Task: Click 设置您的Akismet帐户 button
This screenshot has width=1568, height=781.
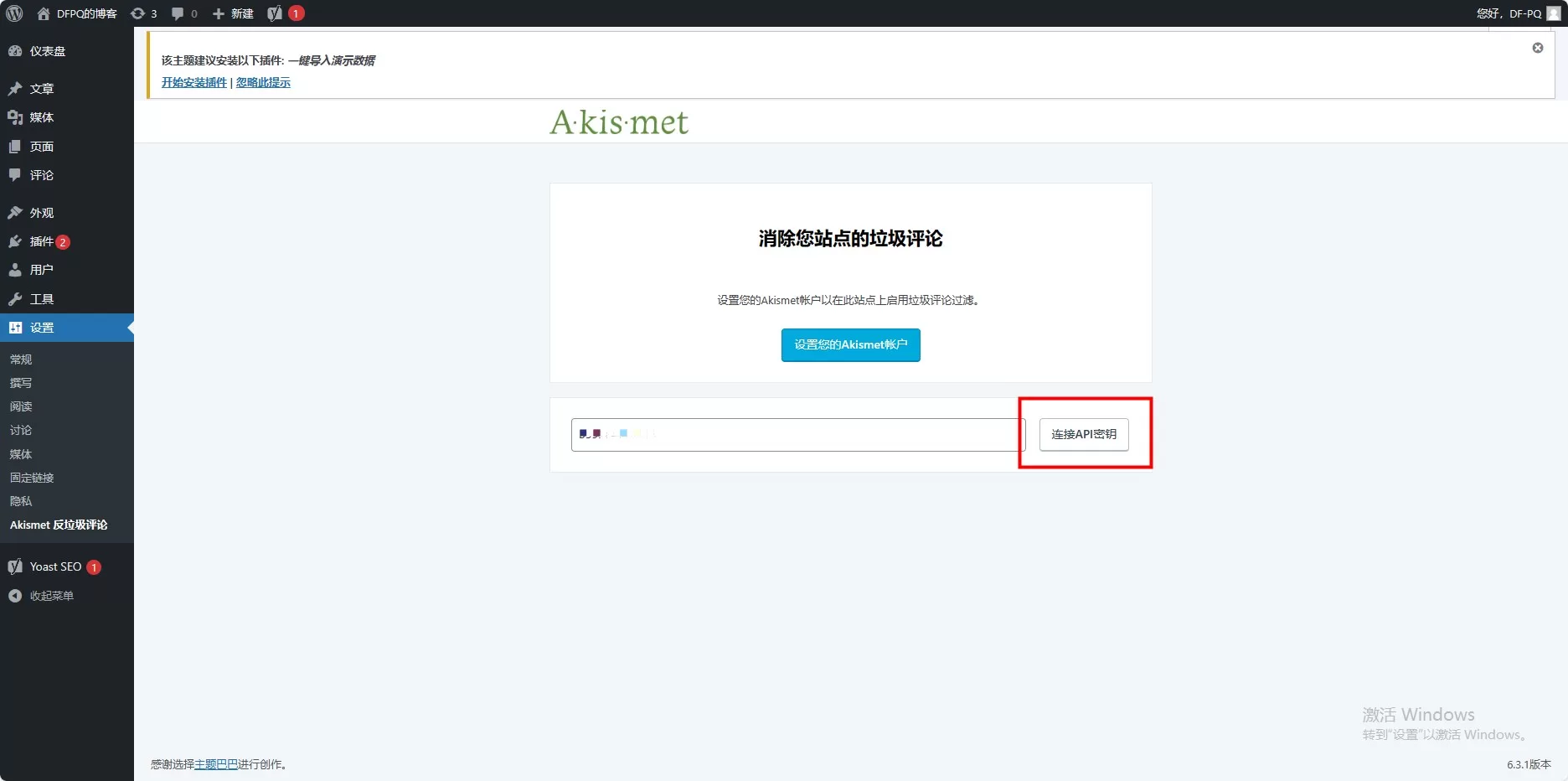Action: click(x=851, y=345)
